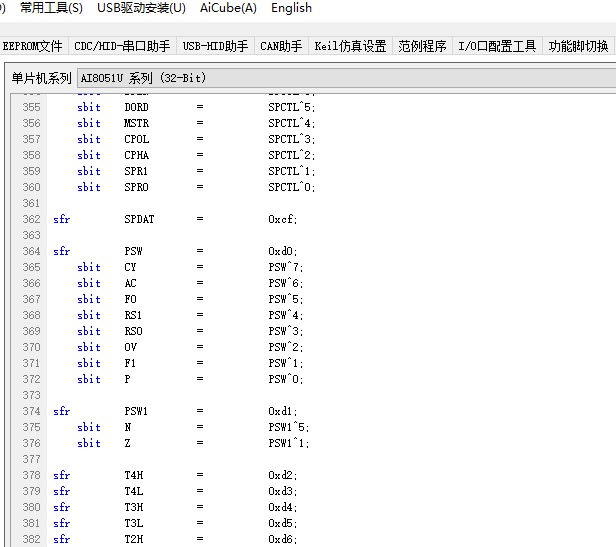
Task: Click the PSW^7 value on line 365
Action: 286,267
